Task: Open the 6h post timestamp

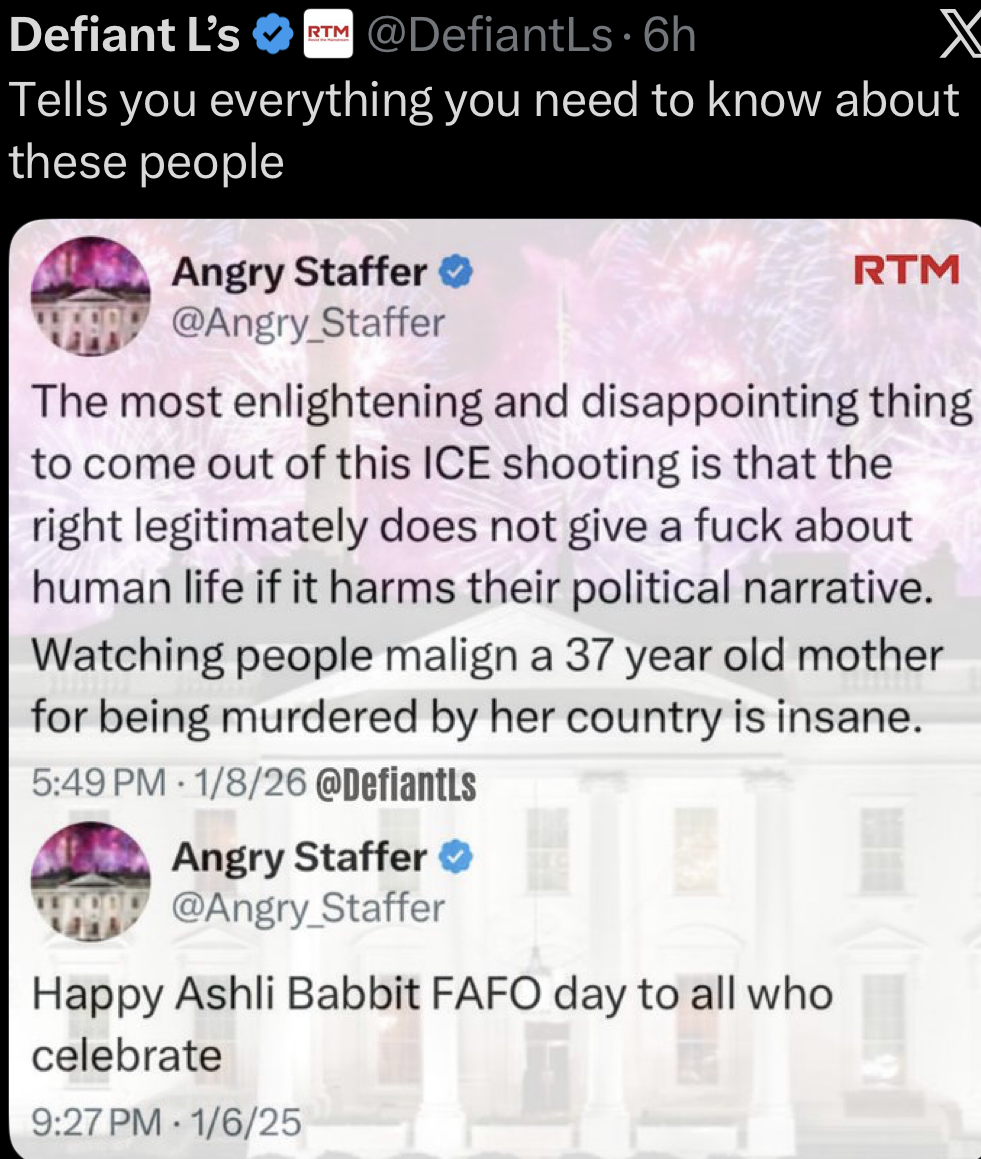Action: [x=670, y=35]
